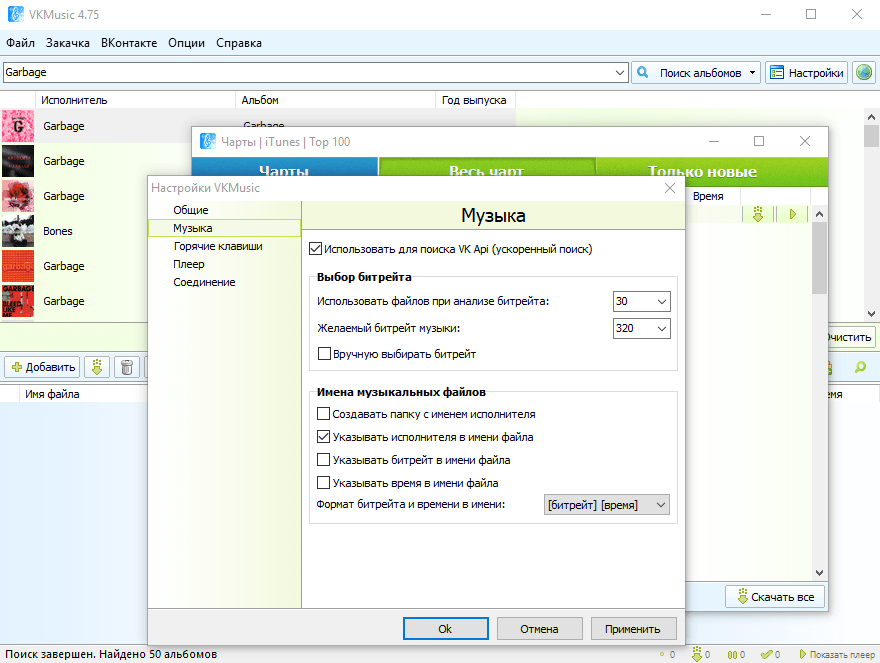
Task: Click Скачать все in the Charts window
Action: tap(775, 597)
